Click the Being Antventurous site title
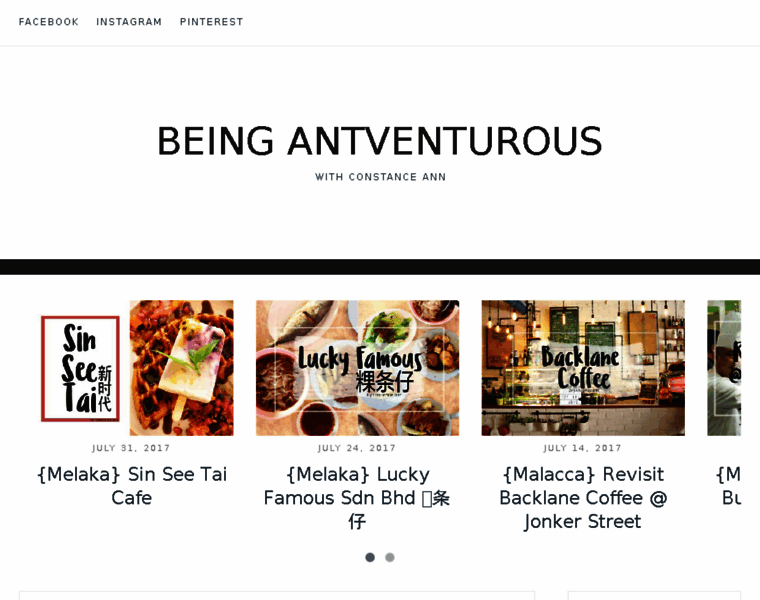This screenshot has width=760, height=600. (x=379, y=142)
